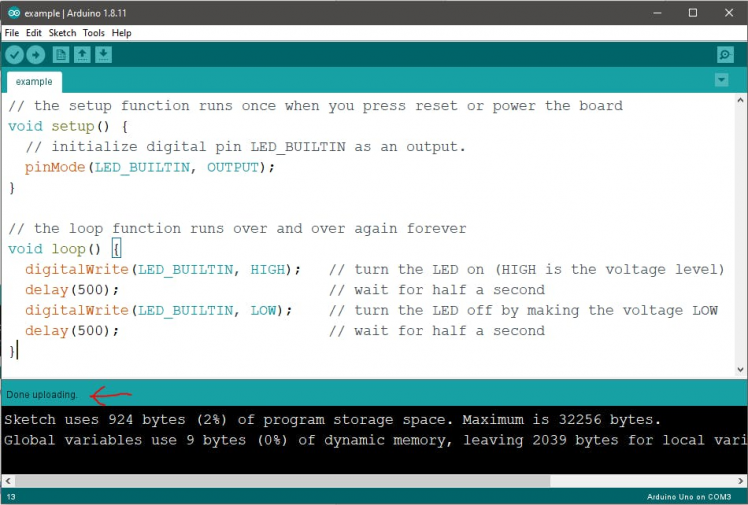
Task: Open the Serial Monitor magnifier icon
Action: (x=725, y=55)
